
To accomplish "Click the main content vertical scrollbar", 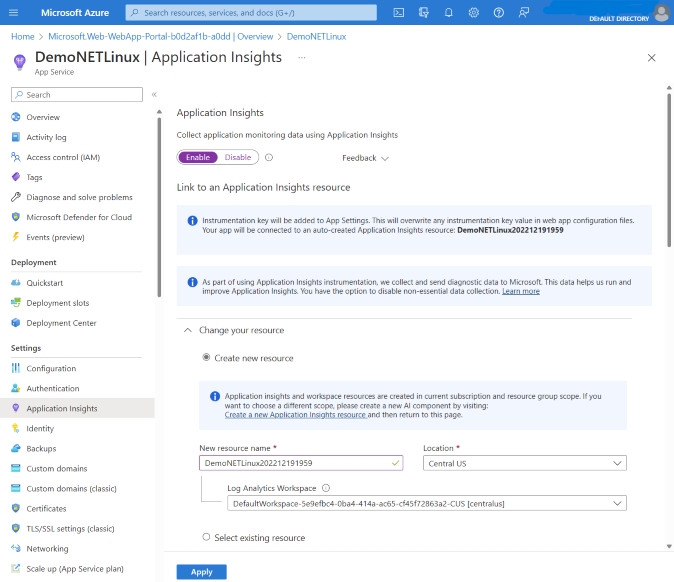I will click(x=669, y=170).
